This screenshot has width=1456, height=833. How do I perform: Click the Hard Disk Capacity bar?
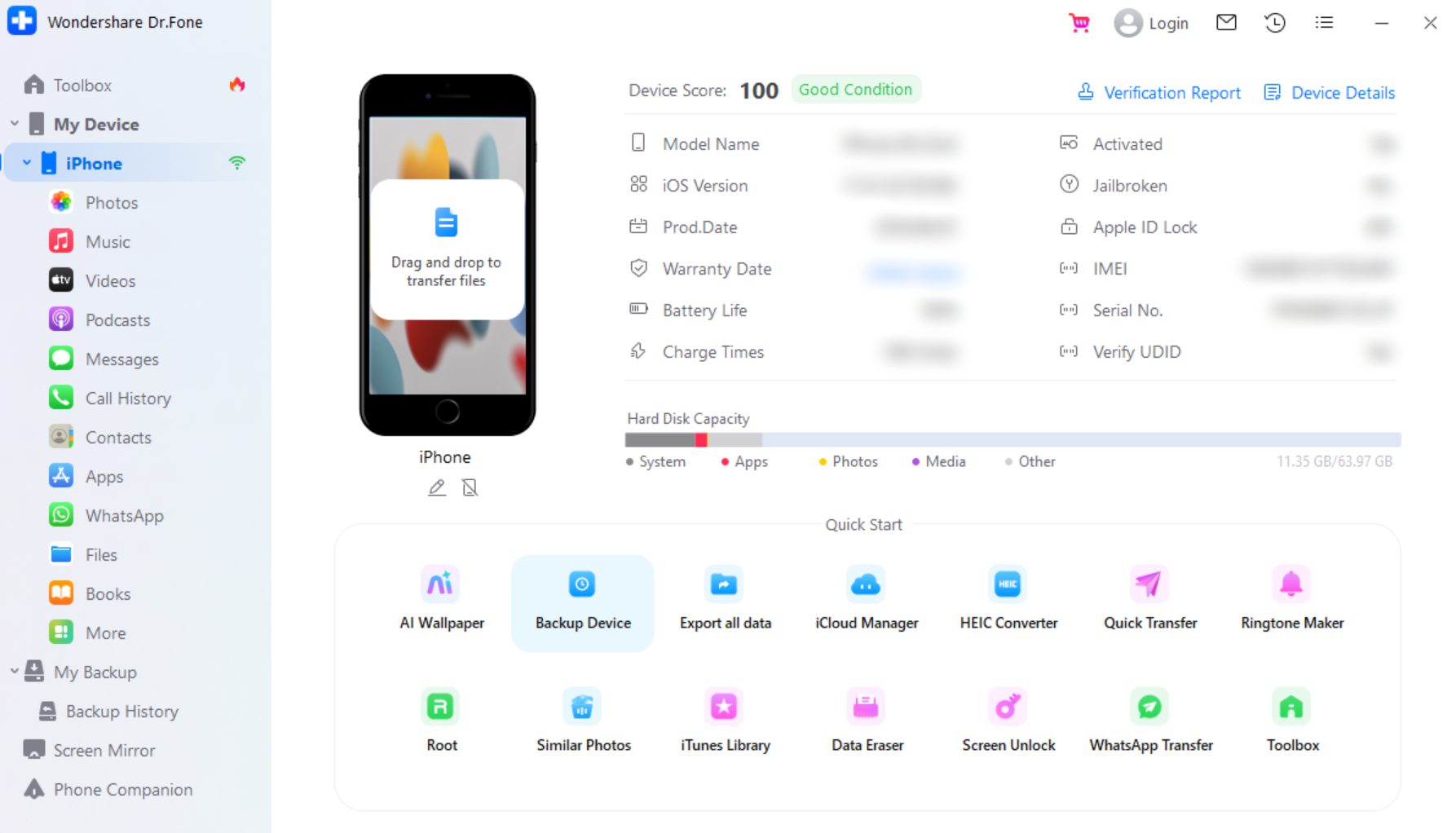coord(1012,440)
